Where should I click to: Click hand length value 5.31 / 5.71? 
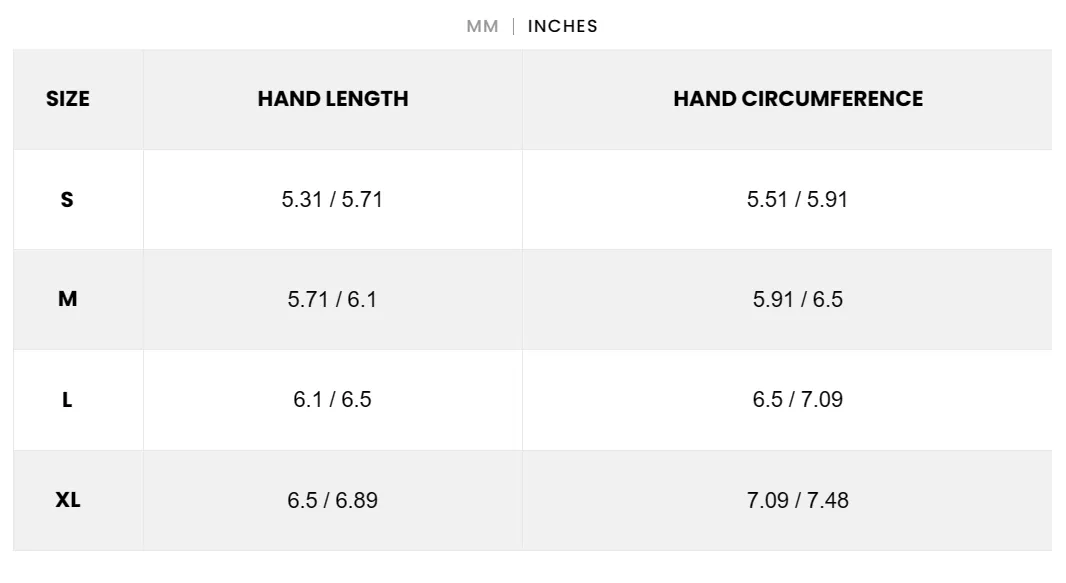(x=332, y=199)
